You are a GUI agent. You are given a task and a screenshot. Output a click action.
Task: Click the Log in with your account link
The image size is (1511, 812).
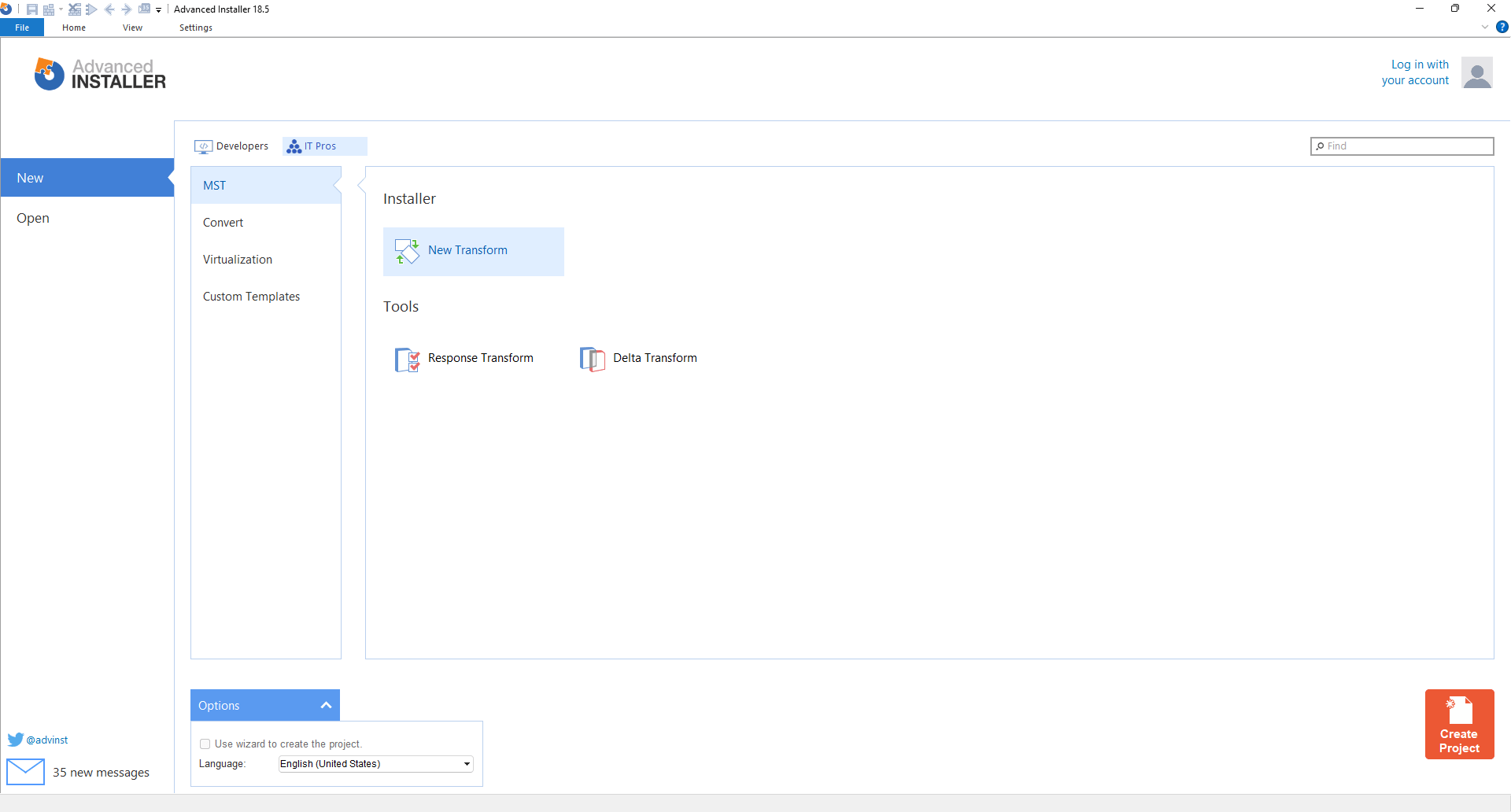click(x=1417, y=72)
